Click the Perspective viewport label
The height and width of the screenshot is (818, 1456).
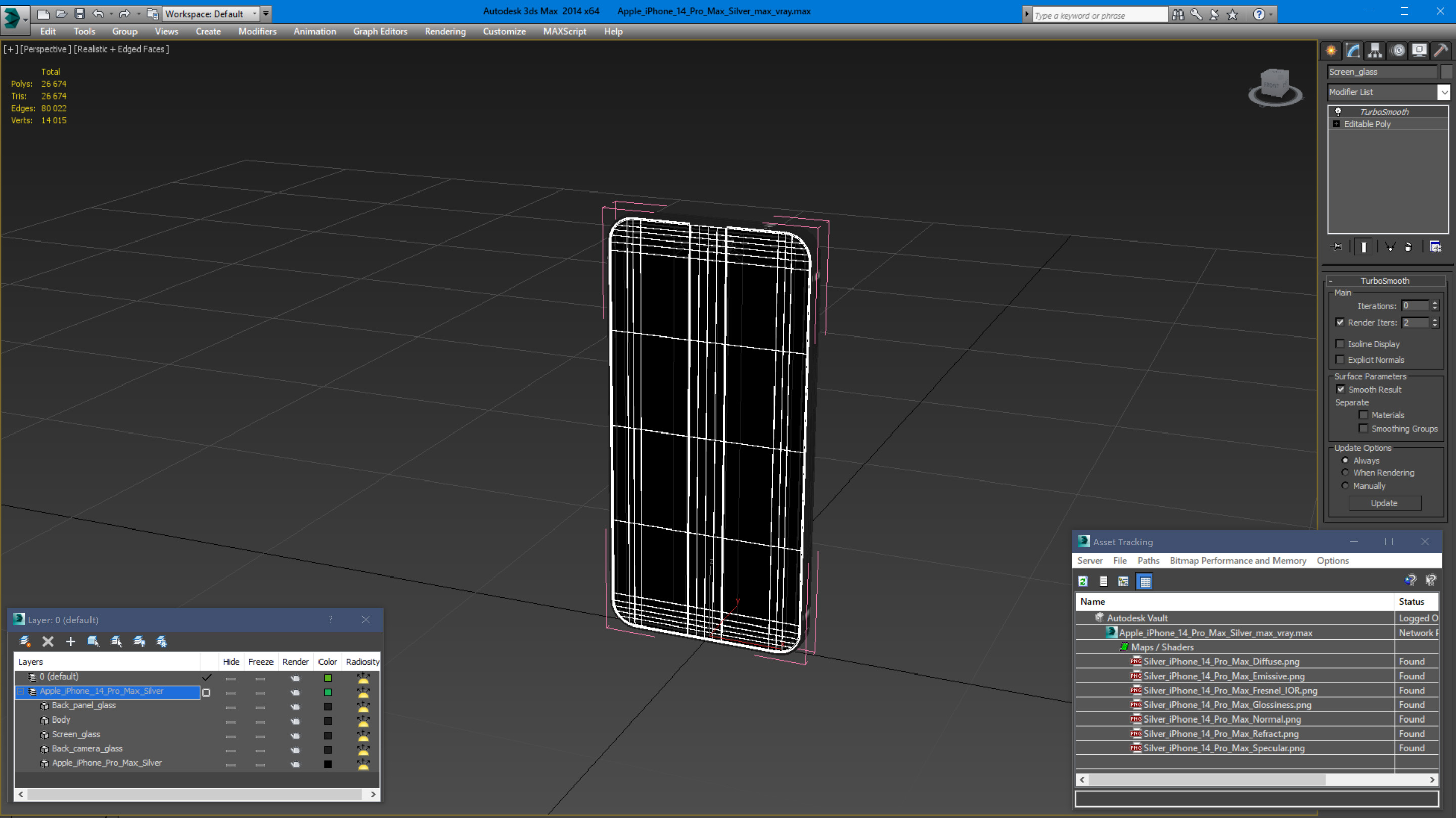coord(46,49)
